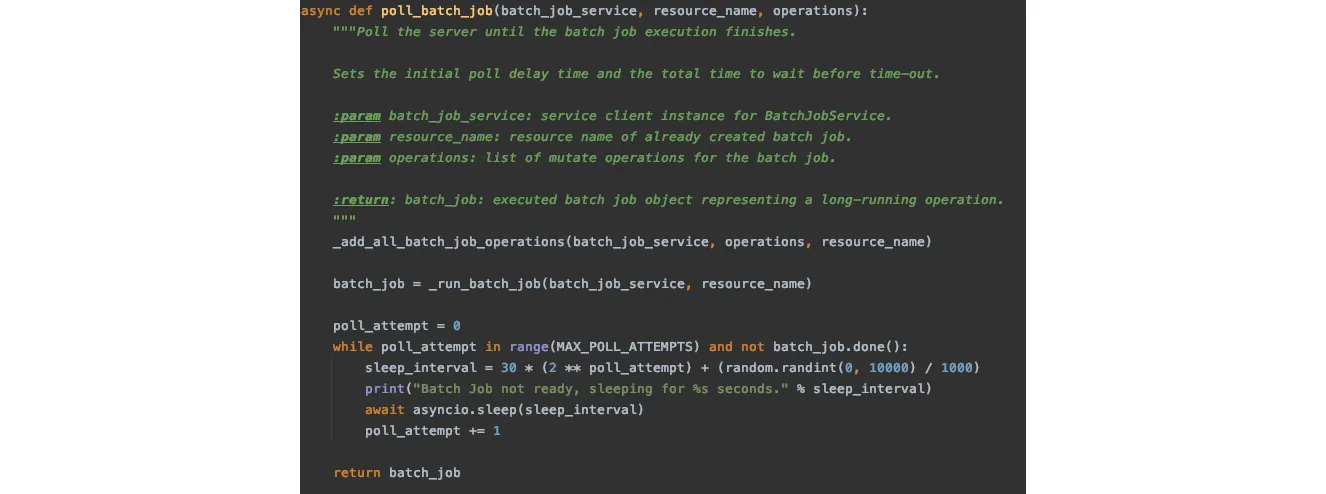Click batch_job.done() in the loop condition

(x=837, y=347)
